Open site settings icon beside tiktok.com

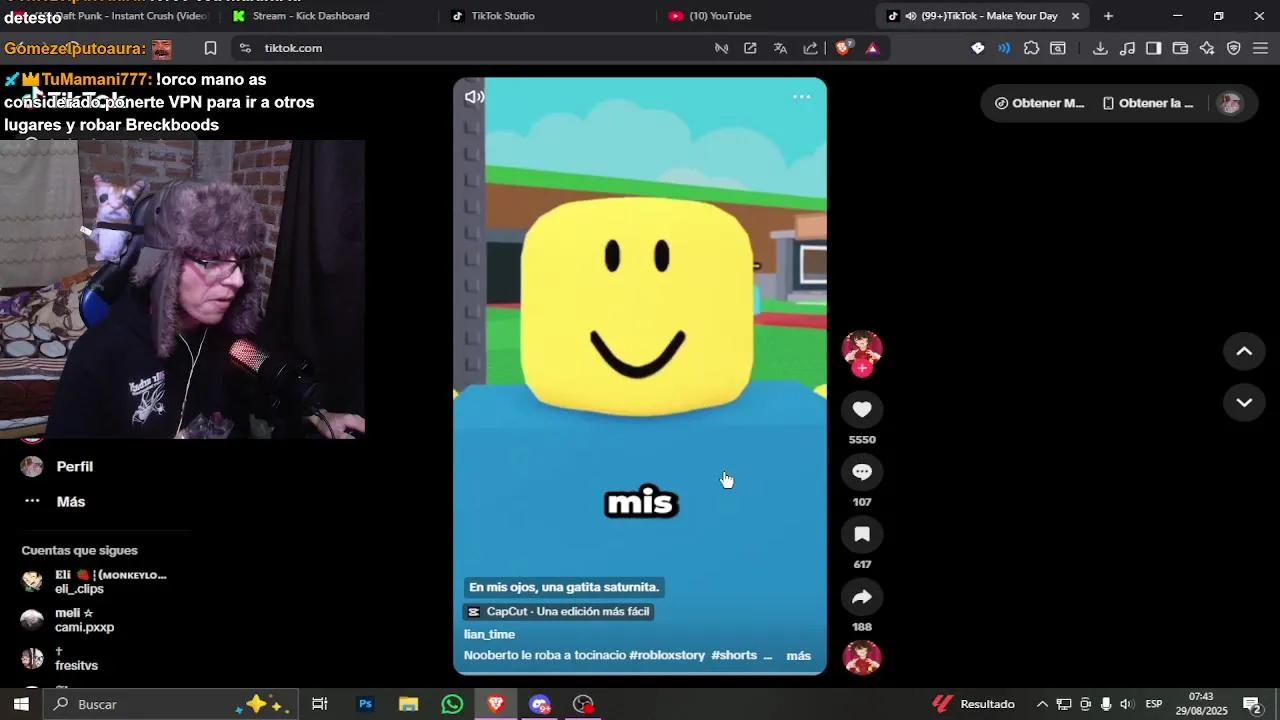click(x=245, y=48)
